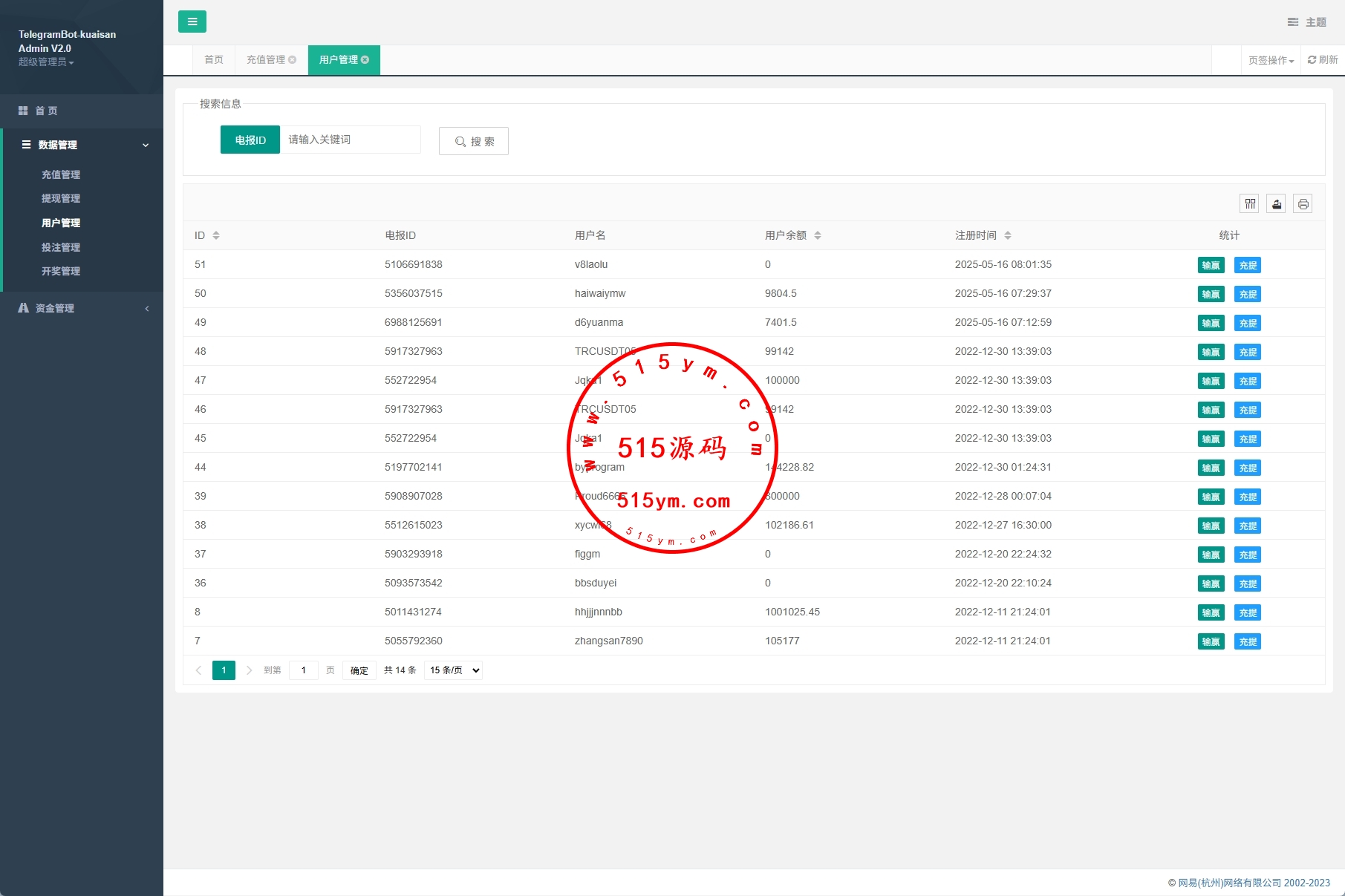Close the 用户管理 tab with its x icon
Viewport: 1345px width, 896px height.
(365, 60)
